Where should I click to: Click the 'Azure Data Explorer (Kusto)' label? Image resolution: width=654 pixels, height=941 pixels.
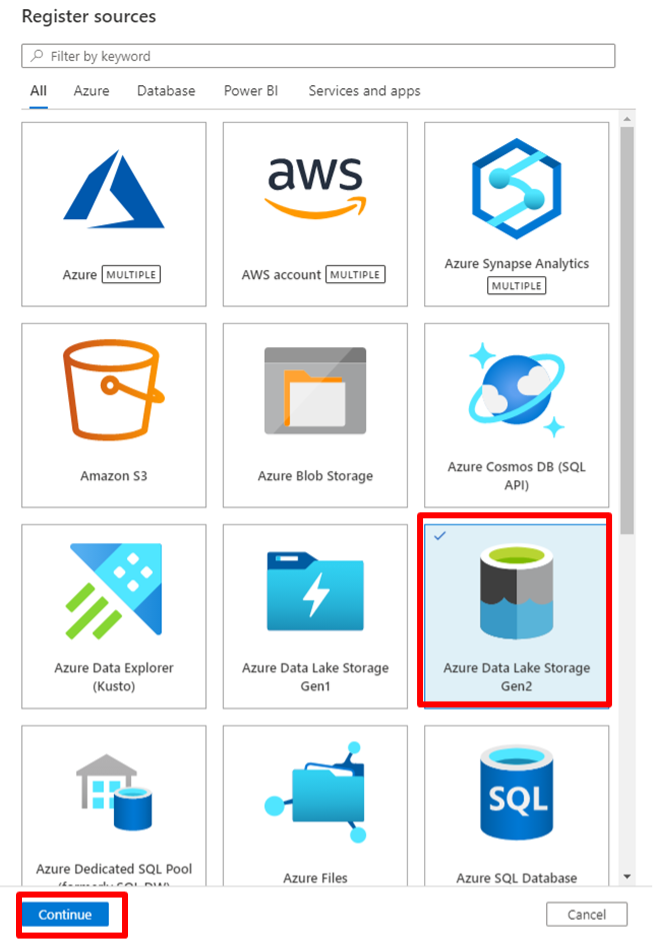pos(113,676)
